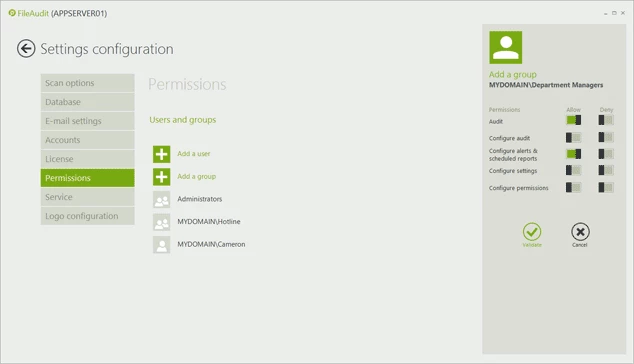Toggle Allow for Configure alerts & scheduled reports
634x364 pixels.
573,154
